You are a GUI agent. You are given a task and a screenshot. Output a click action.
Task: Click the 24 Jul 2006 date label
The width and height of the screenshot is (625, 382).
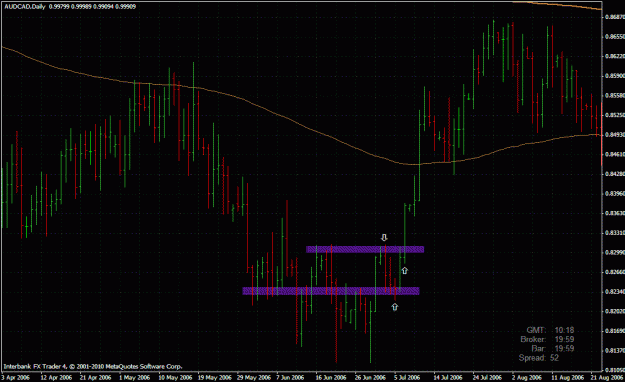[x=487, y=377]
